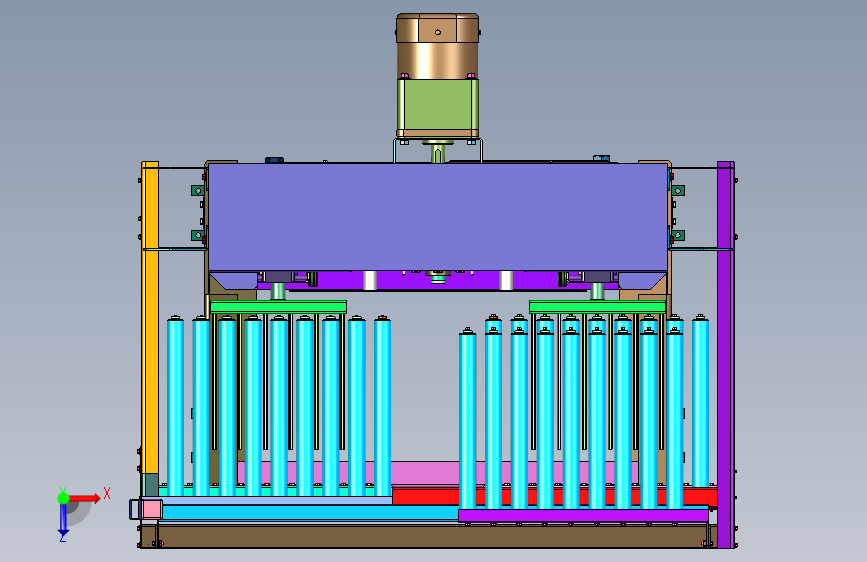Click the blue Z axis arrow of triad
This screenshot has width=867, height=562.
click(63, 519)
